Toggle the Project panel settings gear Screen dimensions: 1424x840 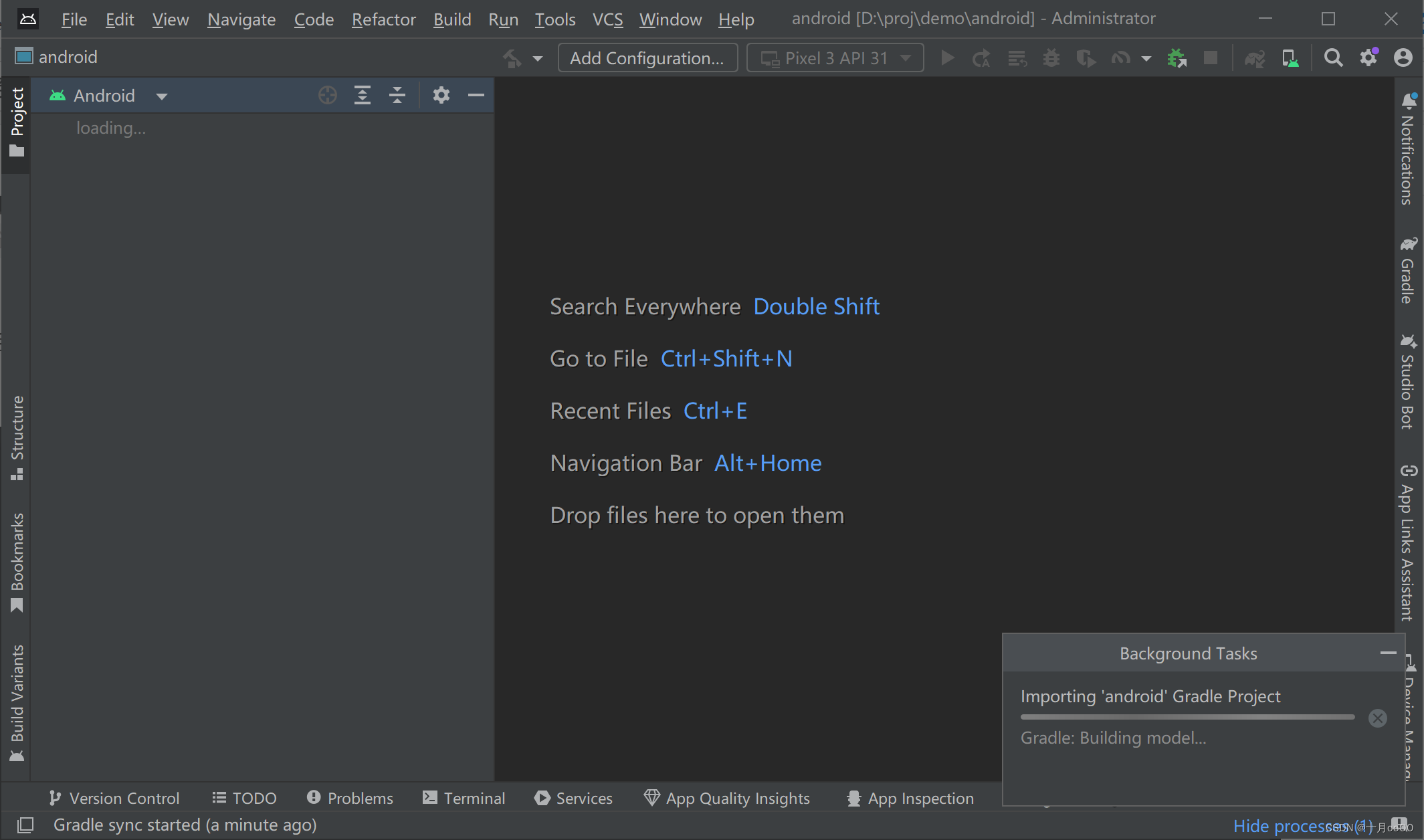click(441, 95)
